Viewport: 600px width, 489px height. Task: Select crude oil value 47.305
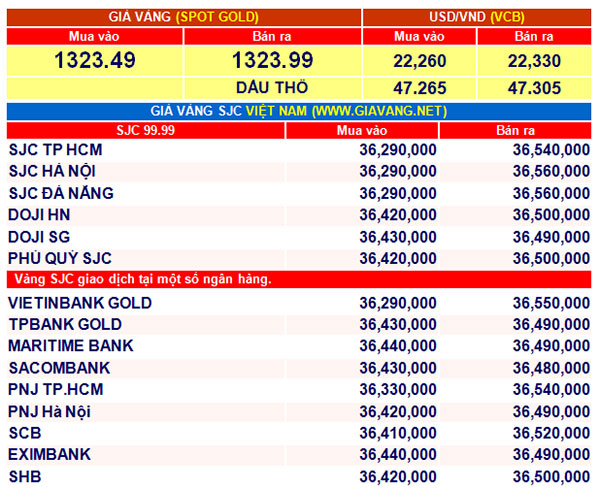coord(534,88)
